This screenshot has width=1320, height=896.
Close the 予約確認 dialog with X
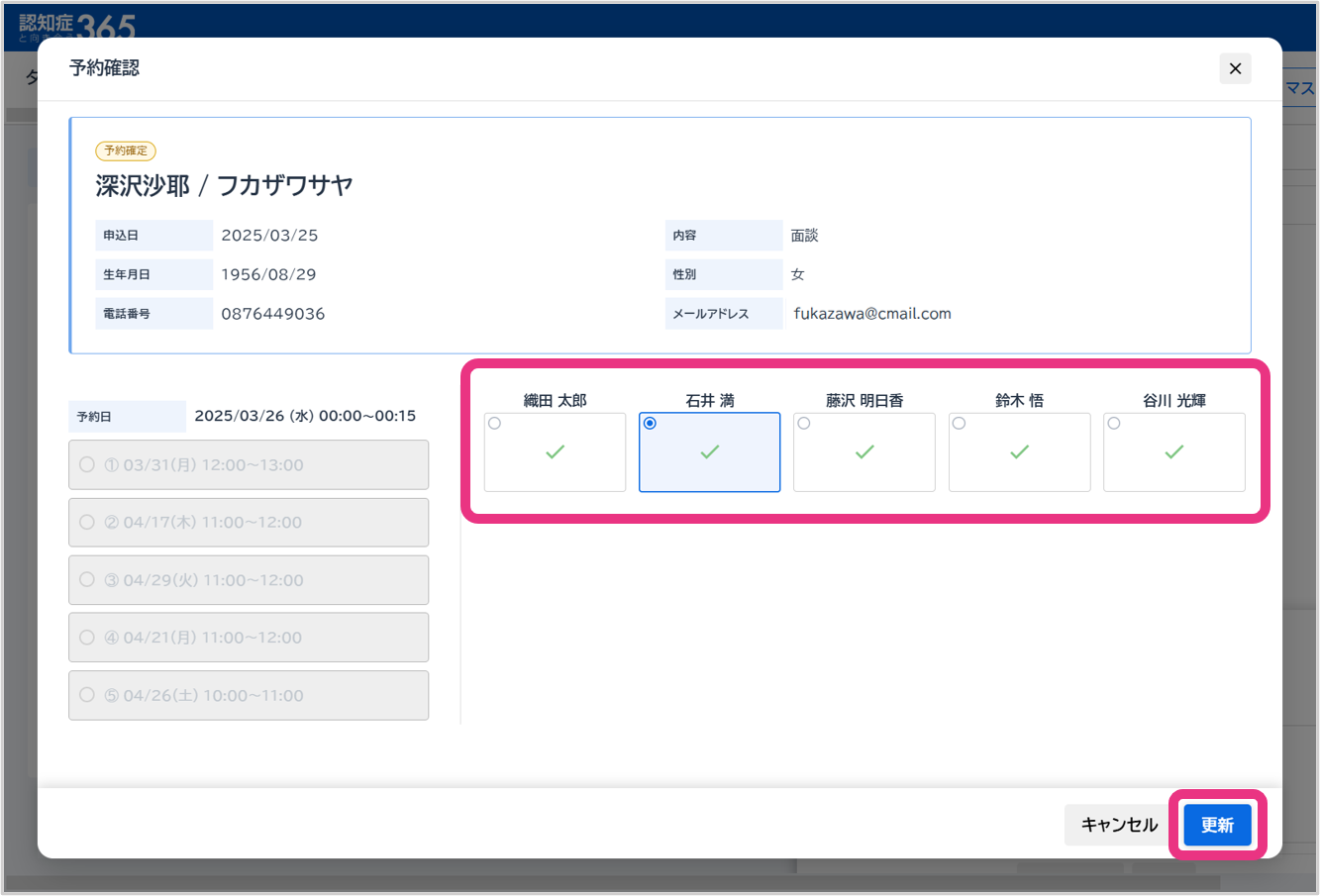(x=1235, y=68)
